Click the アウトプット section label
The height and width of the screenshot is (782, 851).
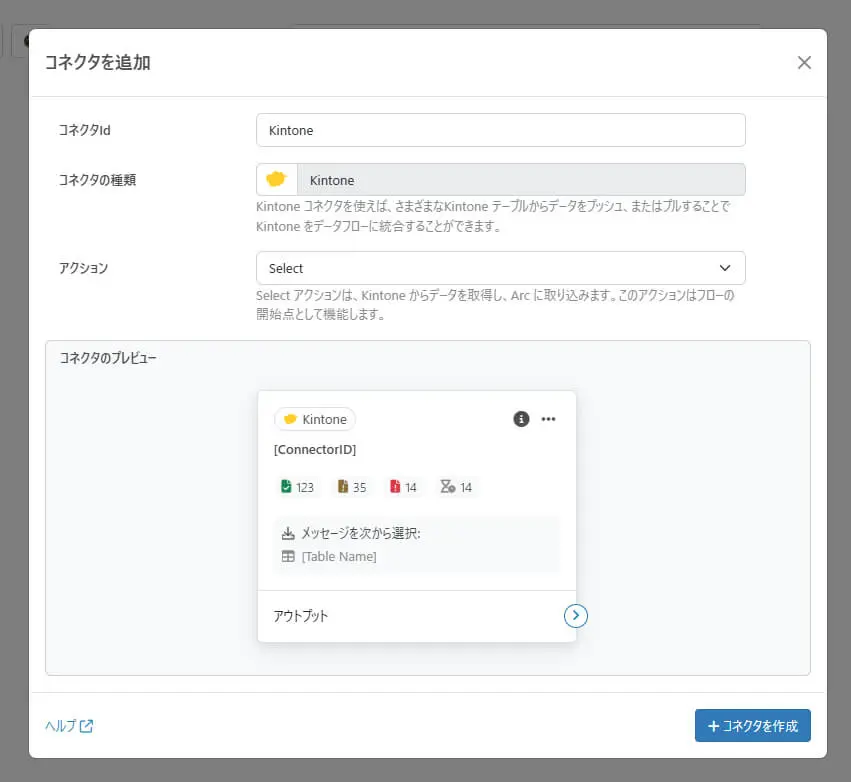(x=301, y=616)
